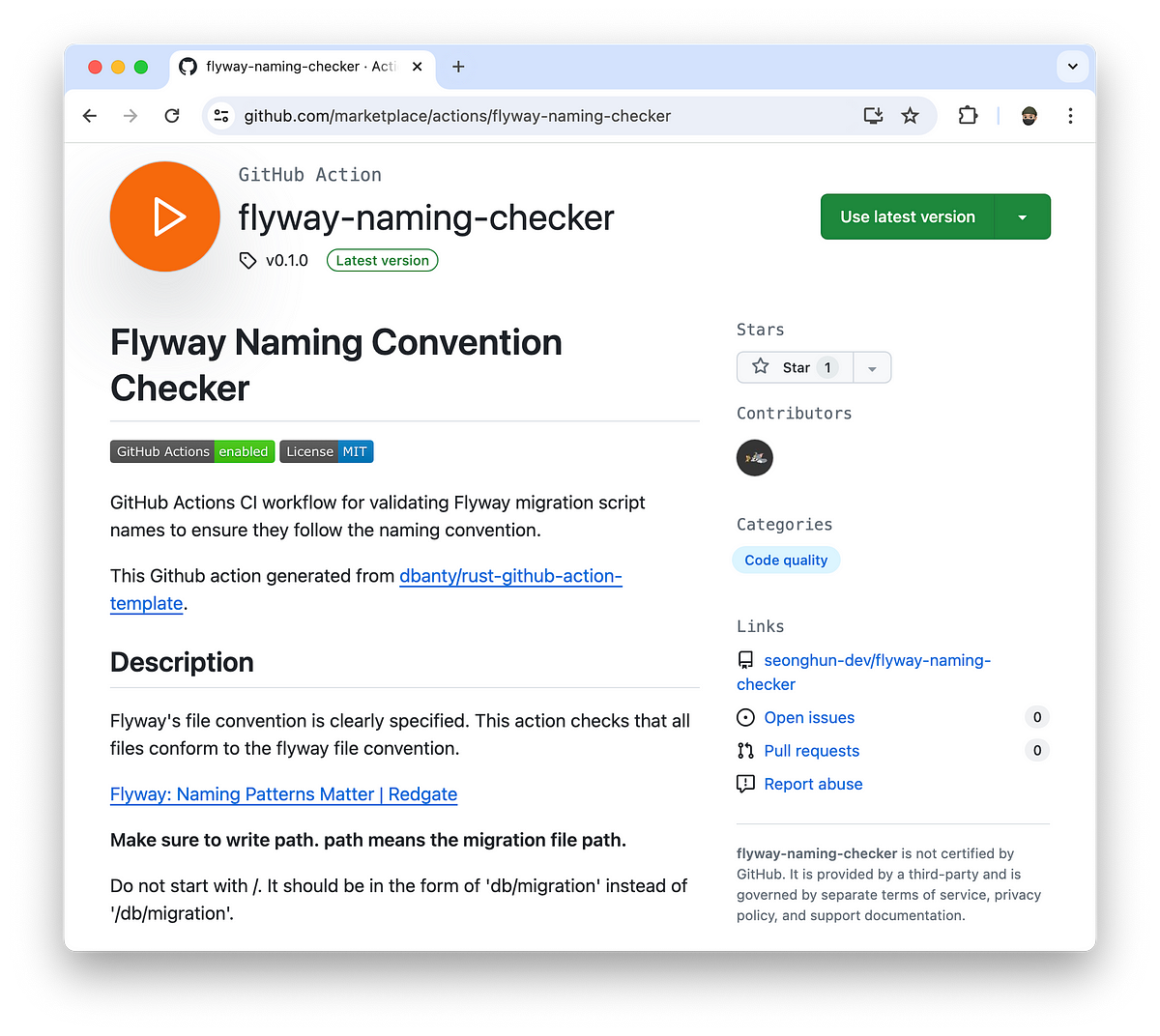1160x1036 pixels.
Task: Click the install app icon in address bar
Action: click(x=873, y=116)
